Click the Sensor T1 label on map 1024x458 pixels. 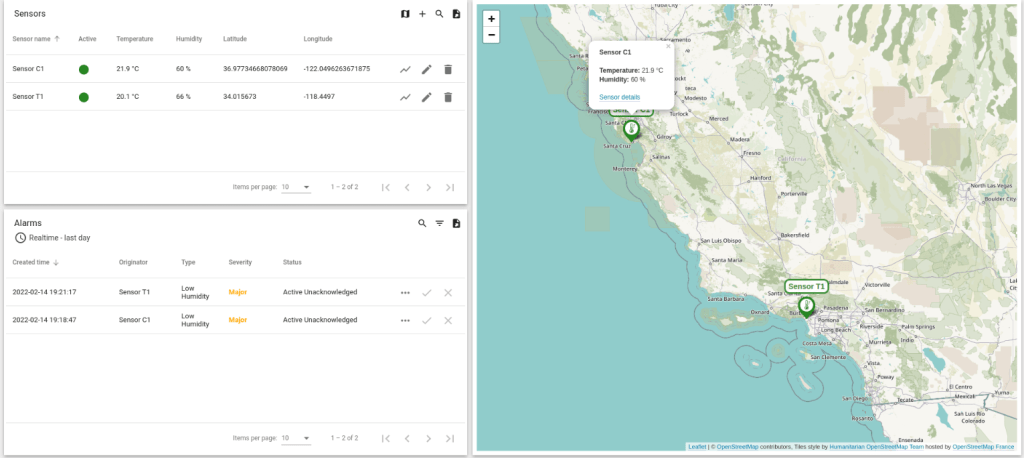(807, 286)
